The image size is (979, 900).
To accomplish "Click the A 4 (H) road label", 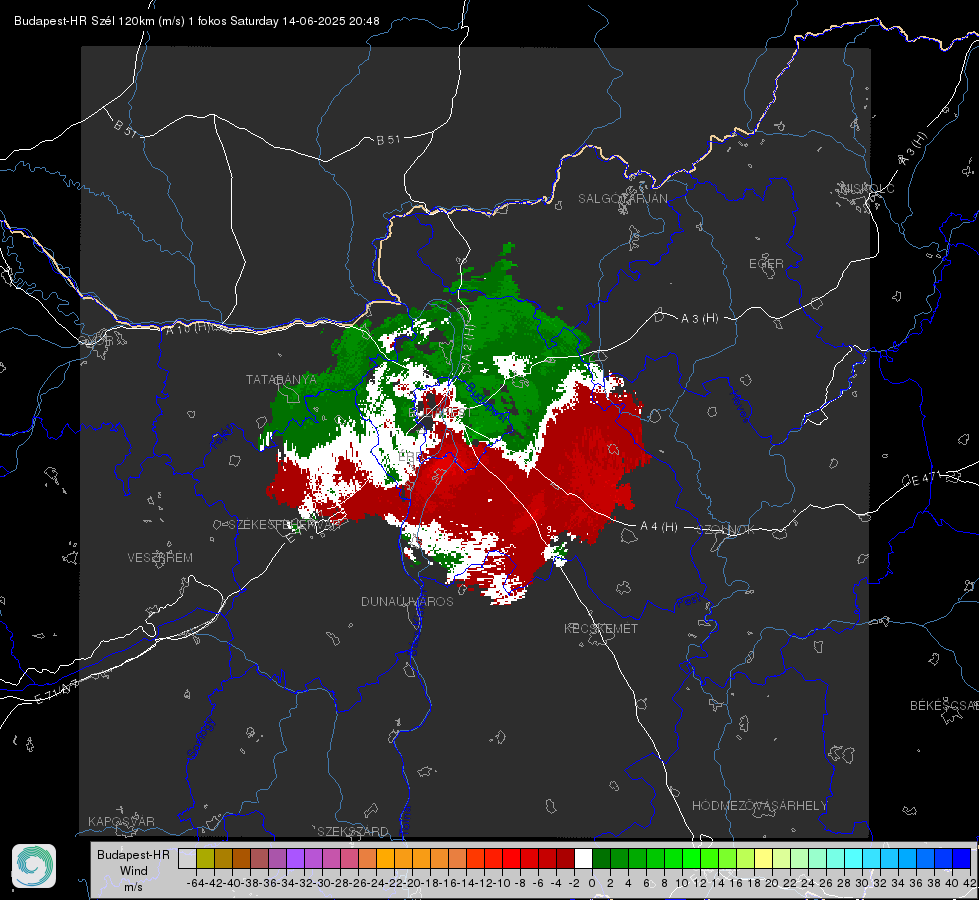I will (x=659, y=527).
